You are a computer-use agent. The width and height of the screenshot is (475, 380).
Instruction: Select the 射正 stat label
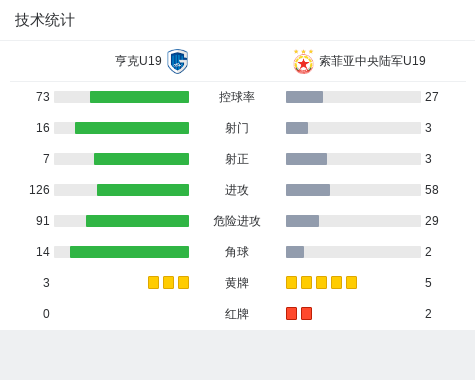coord(237,159)
